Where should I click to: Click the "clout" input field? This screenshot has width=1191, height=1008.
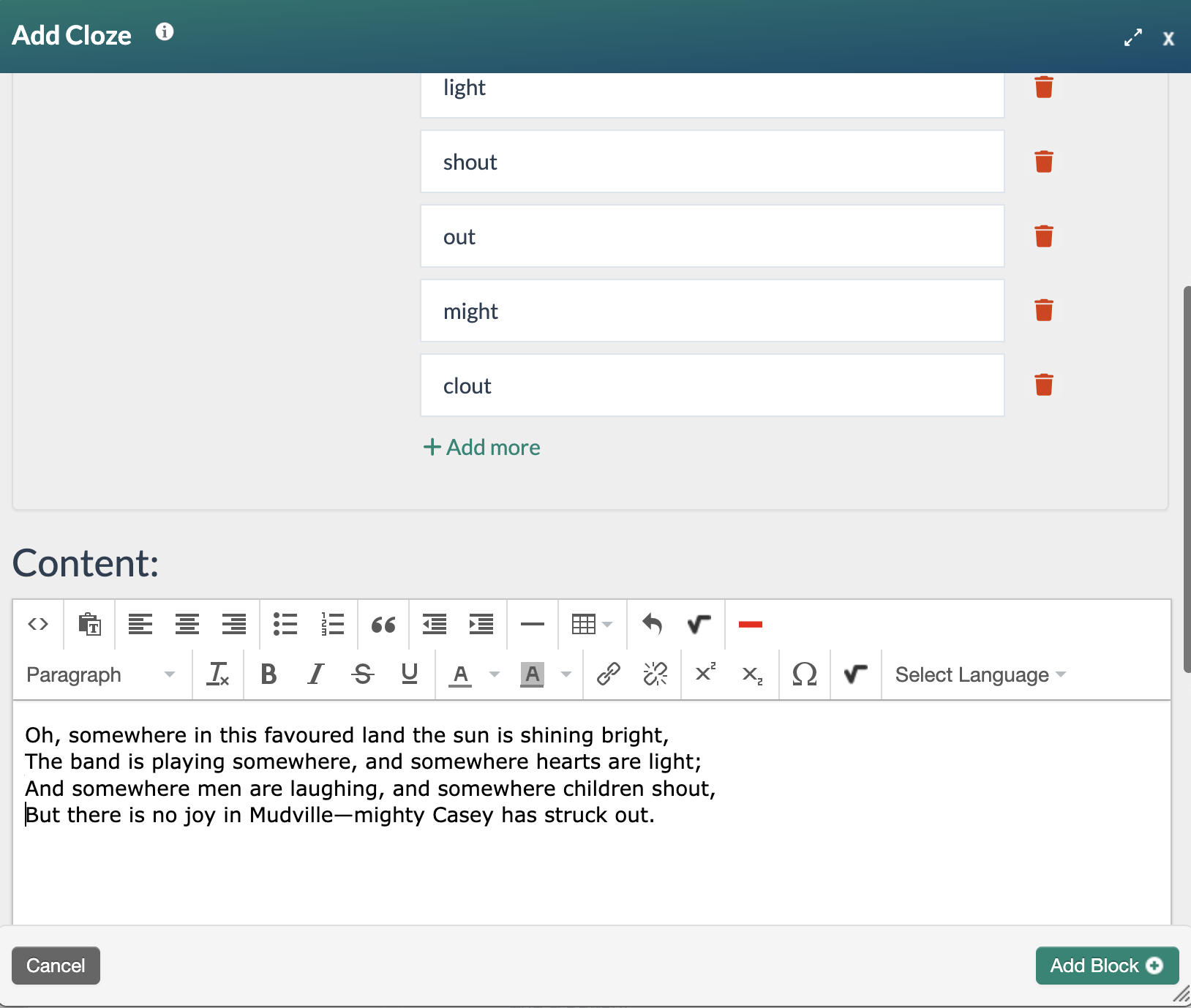(x=713, y=385)
